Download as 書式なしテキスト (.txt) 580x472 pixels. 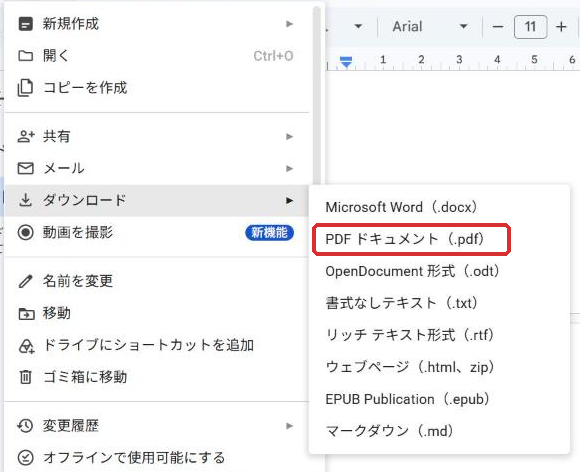tap(439, 303)
